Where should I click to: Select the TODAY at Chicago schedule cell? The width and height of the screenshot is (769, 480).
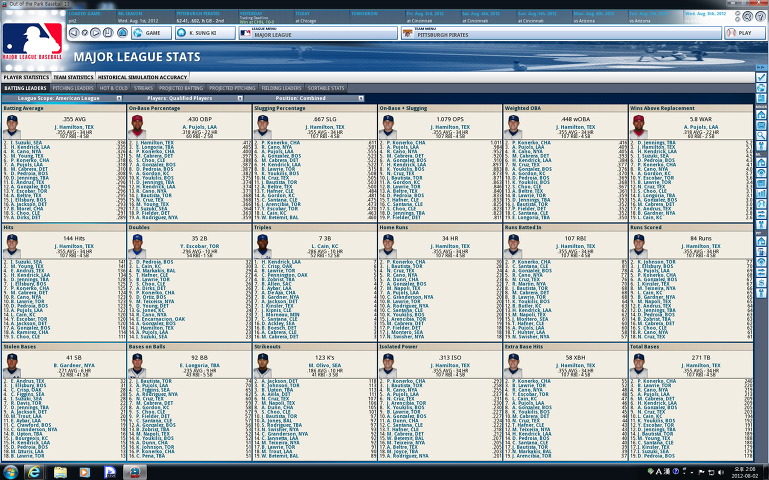point(321,17)
